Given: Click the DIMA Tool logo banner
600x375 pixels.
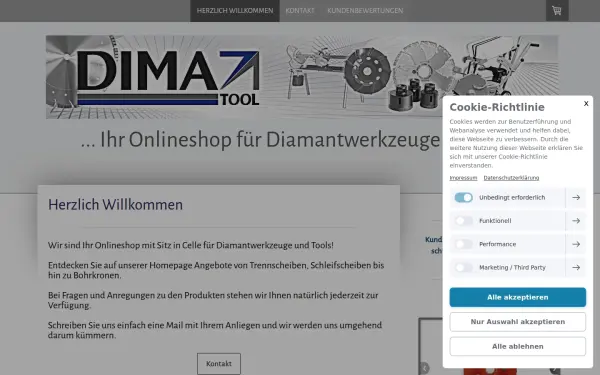Looking at the screenshot, I should [x=302, y=77].
